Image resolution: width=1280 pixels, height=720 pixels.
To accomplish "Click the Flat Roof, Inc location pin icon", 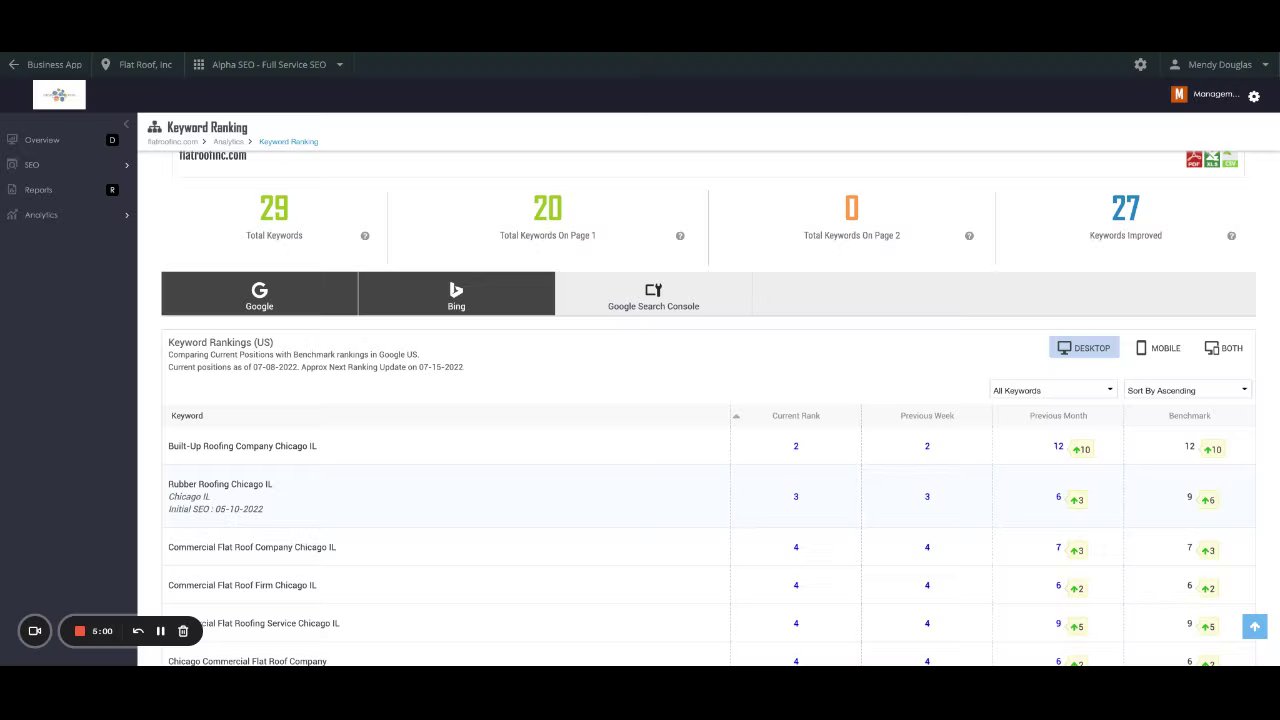I will point(105,64).
